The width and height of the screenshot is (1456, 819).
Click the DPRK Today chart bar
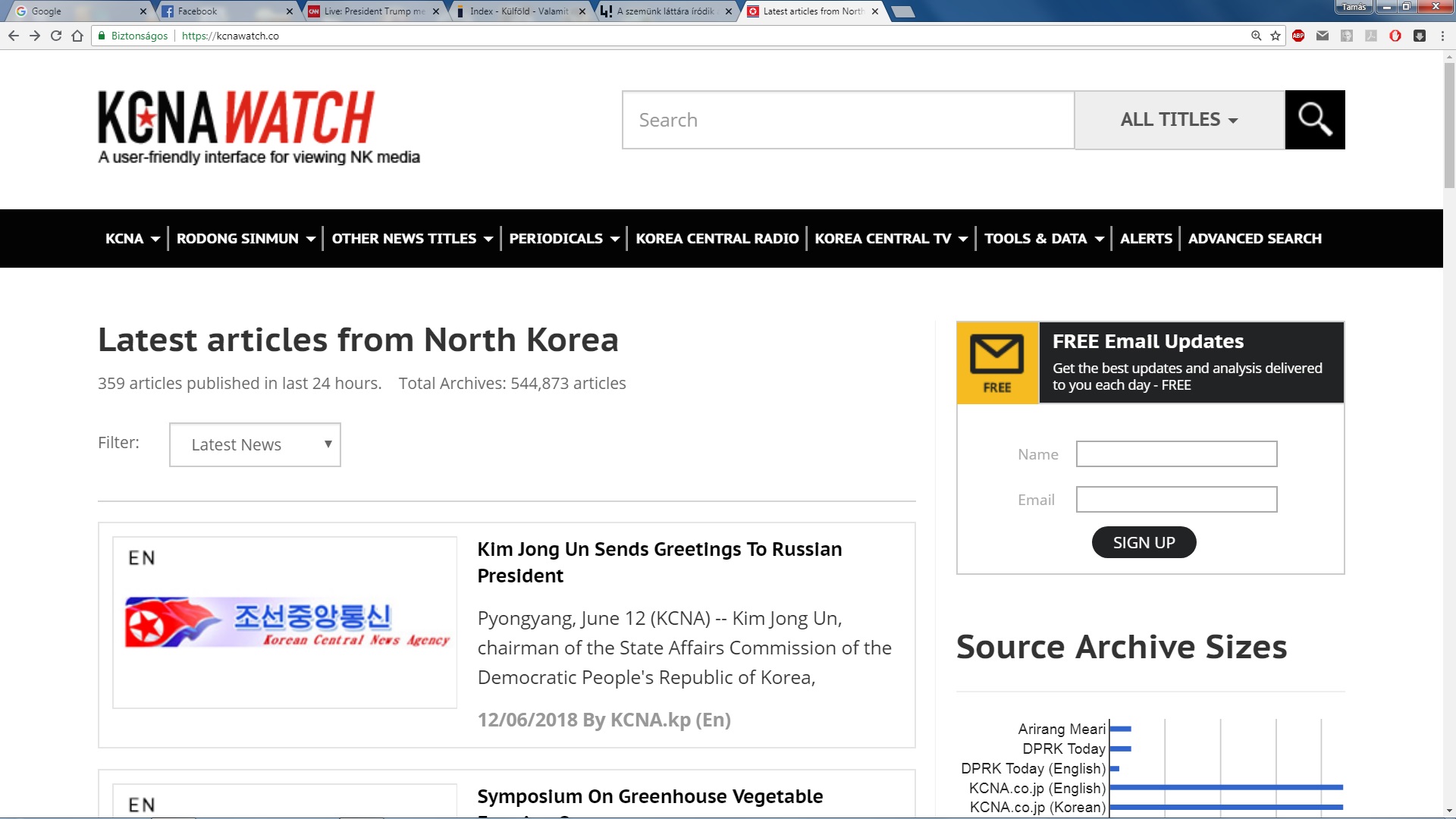[1121, 748]
